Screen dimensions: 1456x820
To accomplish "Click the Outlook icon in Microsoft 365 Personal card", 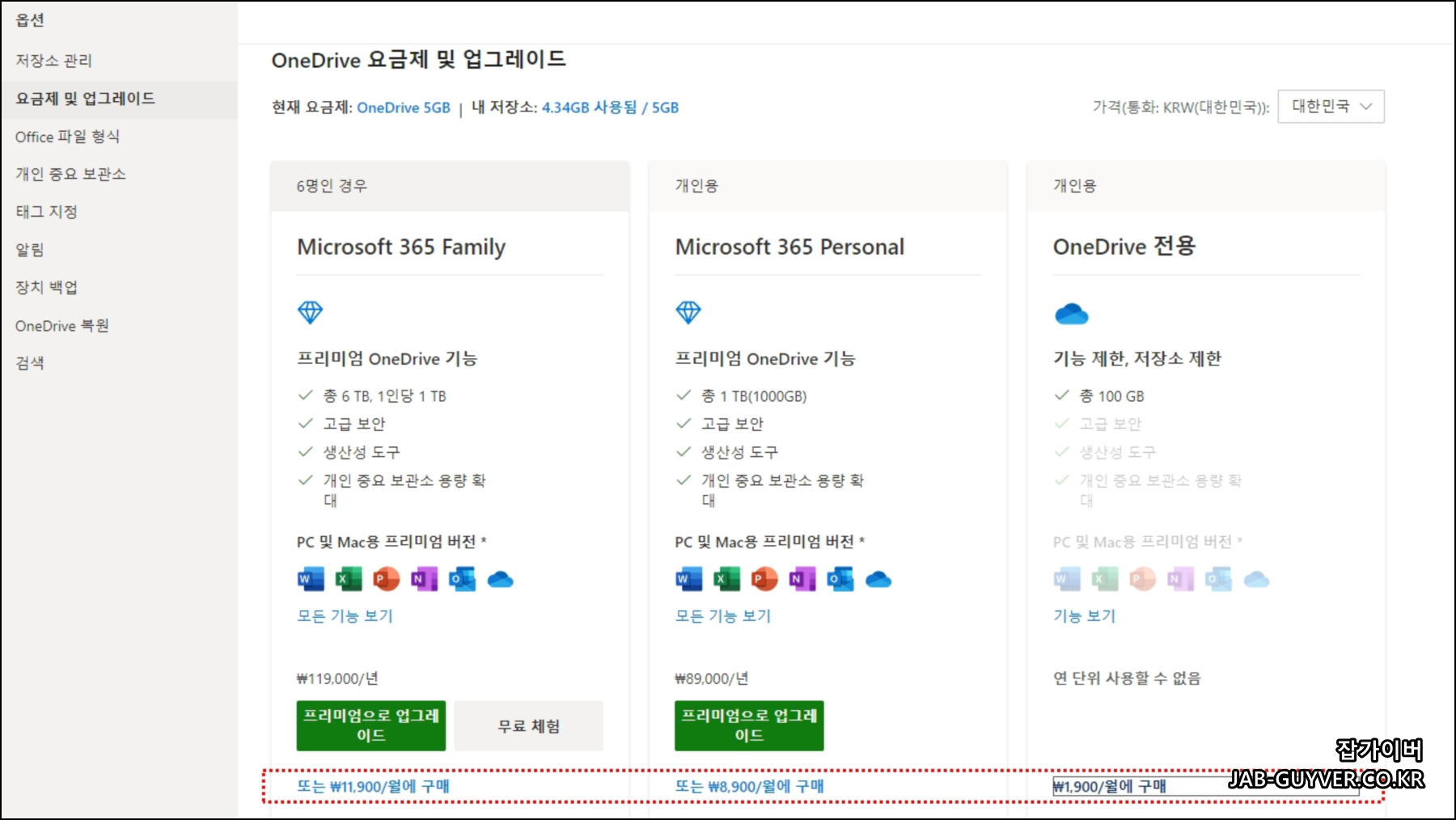I will pos(840,579).
